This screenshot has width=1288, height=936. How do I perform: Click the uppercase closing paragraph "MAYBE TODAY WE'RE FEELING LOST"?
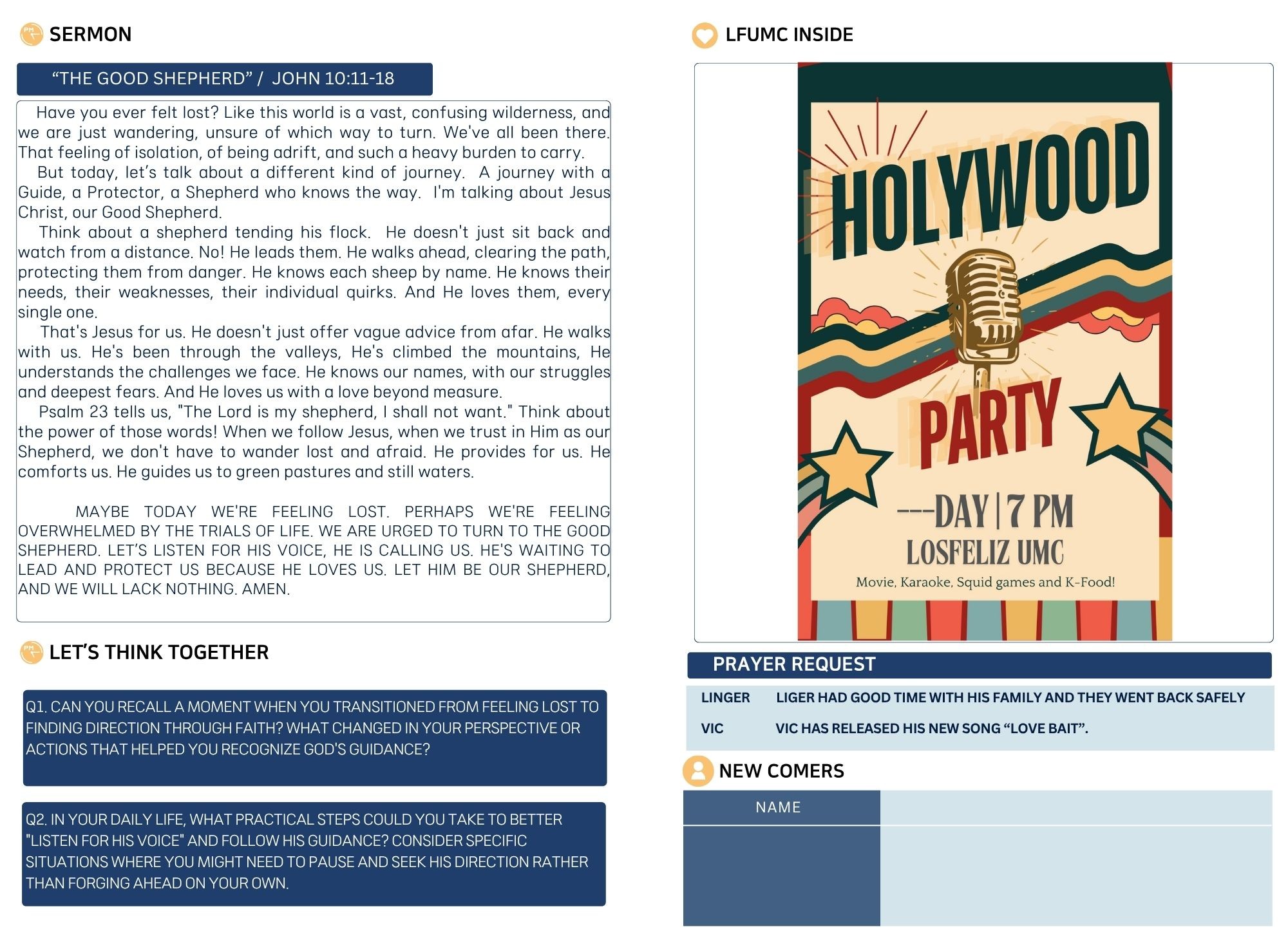click(314, 550)
